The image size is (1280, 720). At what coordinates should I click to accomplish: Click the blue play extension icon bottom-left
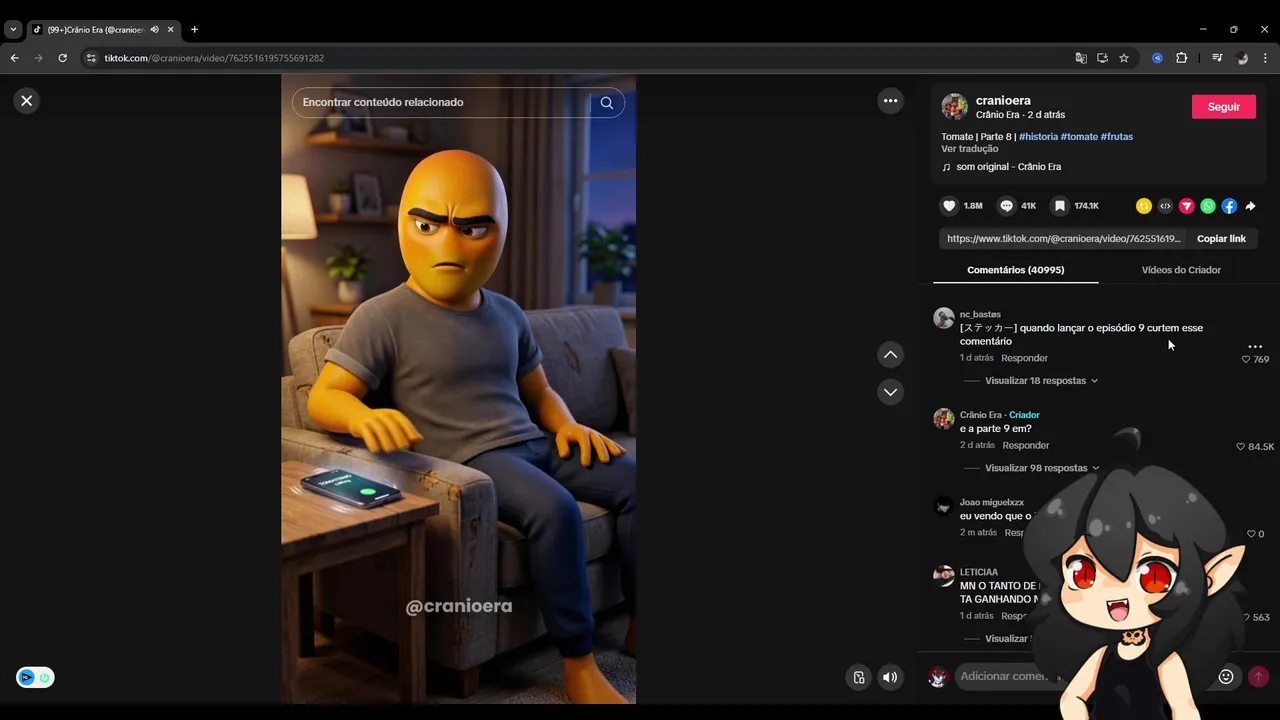[27, 678]
